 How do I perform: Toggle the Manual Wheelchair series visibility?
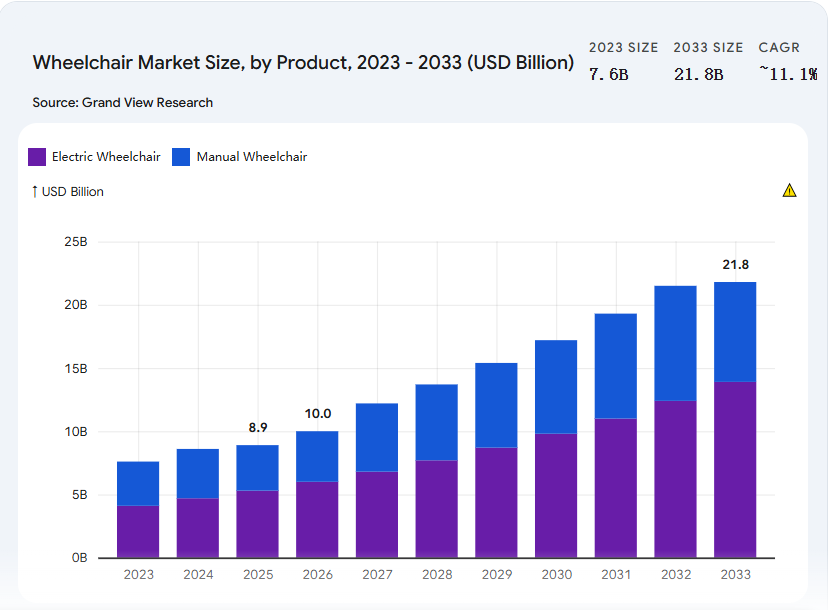239,157
